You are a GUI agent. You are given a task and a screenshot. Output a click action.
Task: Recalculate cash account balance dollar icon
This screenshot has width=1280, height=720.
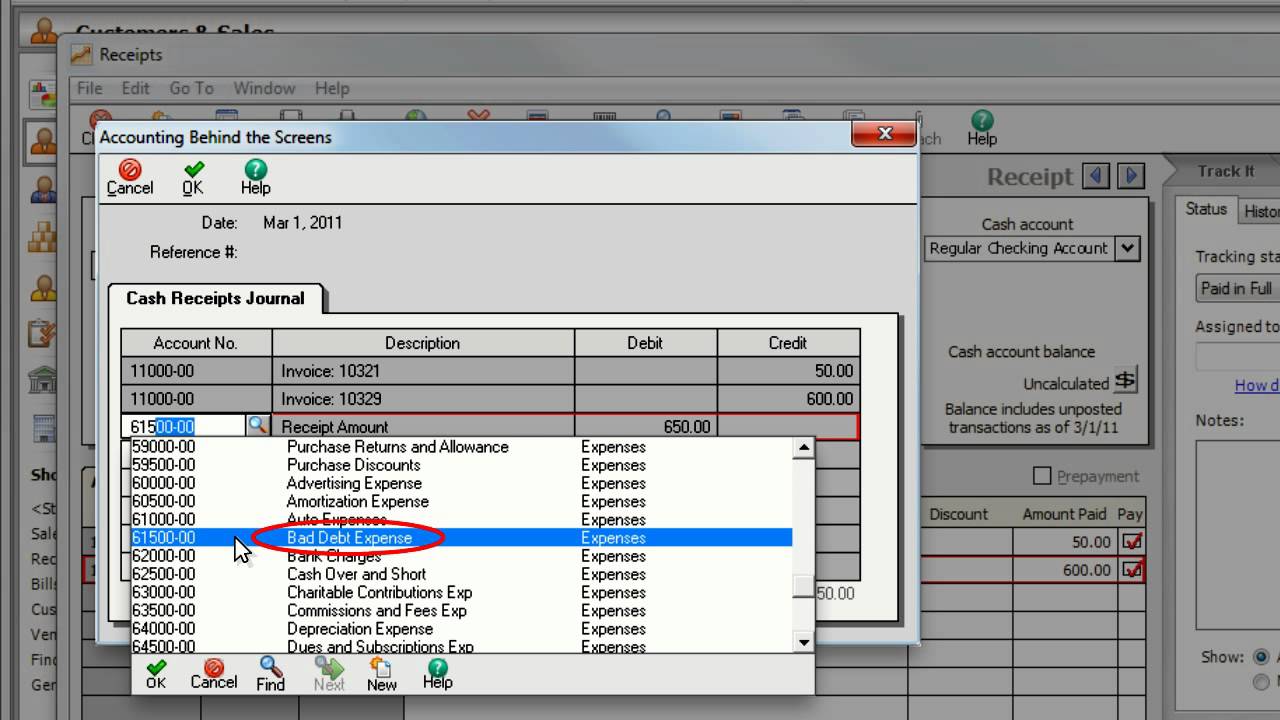click(1126, 380)
